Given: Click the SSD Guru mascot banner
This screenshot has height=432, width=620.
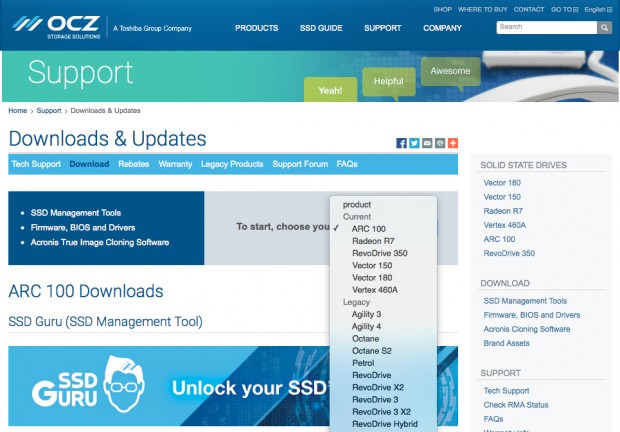Looking at the screenshot, I should [x=168, y=386].
